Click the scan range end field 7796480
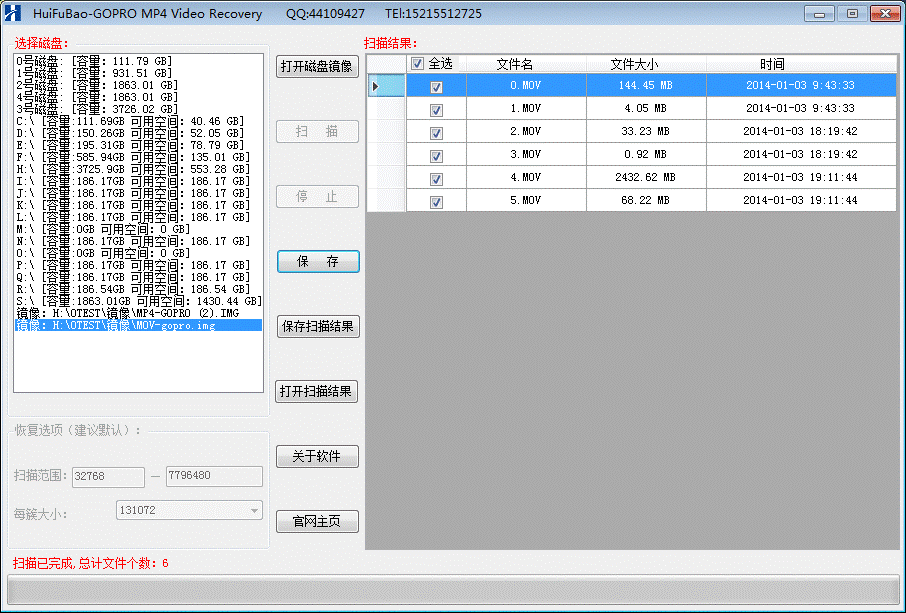The width and height of the screenshot is (906, 613). (x=214, y=475)
